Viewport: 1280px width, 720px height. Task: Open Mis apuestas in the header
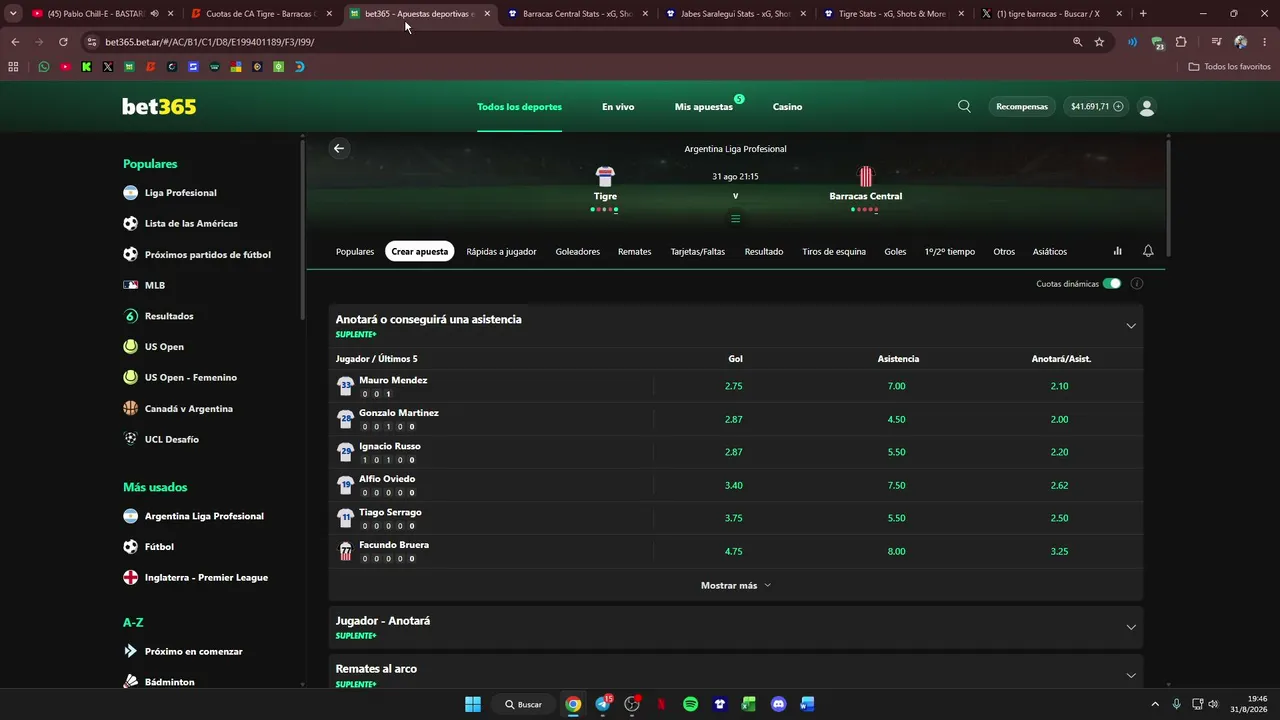[x=704, y=107]
